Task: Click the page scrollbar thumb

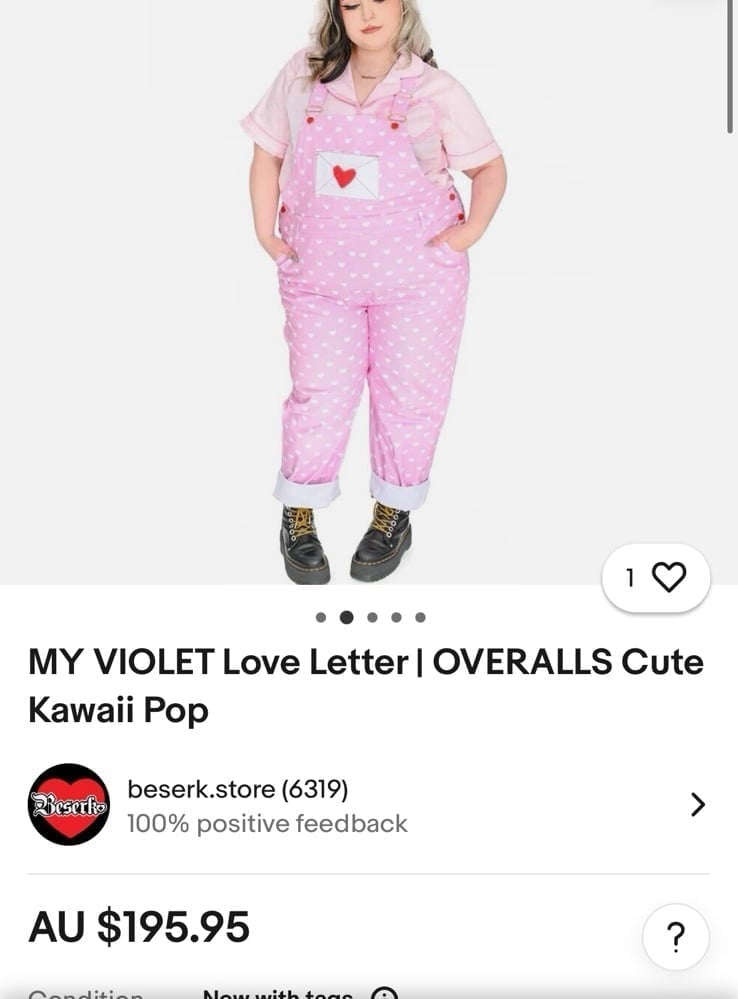Action: (x=730, y=67)
